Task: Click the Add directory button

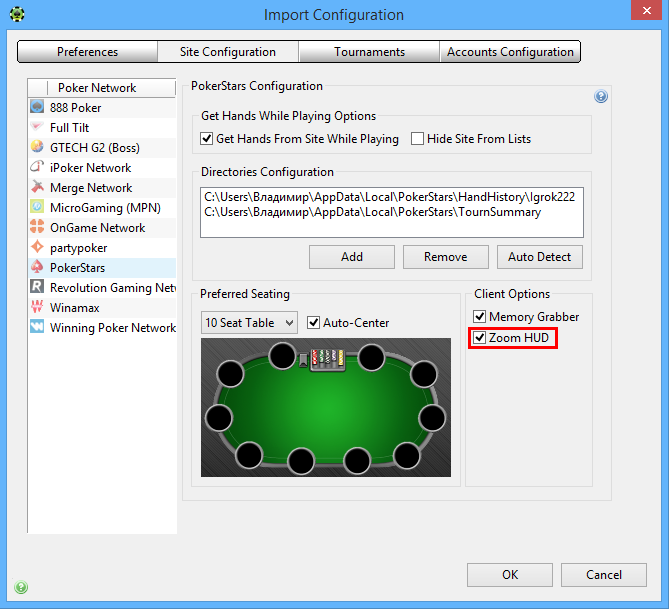Action: pos(352,257)
